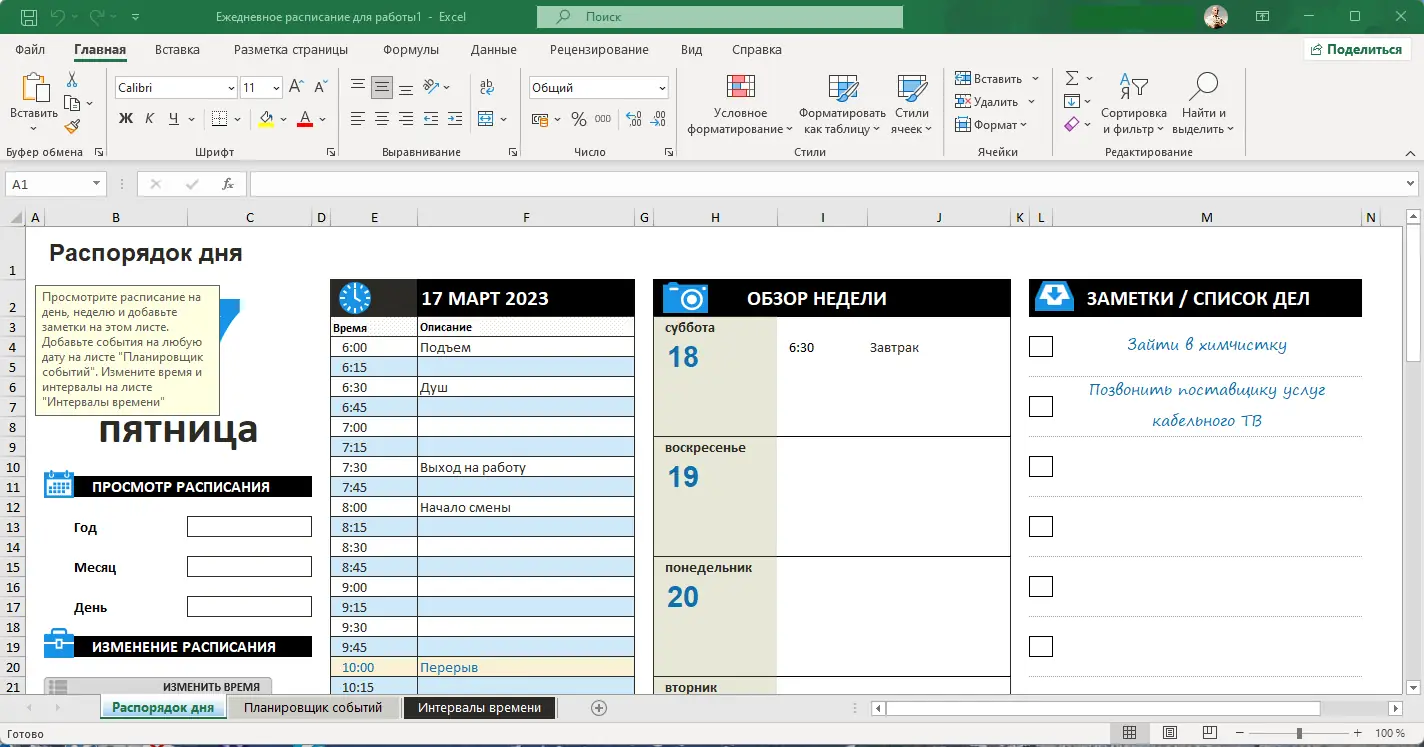The width and height of the screenshot is (1424, 747).
Task: Click the Format Painter brush icon
Action: tap(72, 126)
